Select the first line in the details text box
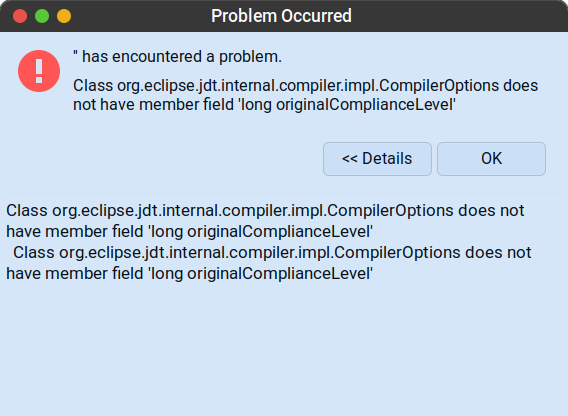This screenshot has width=568, height=416. click(265, 211)
